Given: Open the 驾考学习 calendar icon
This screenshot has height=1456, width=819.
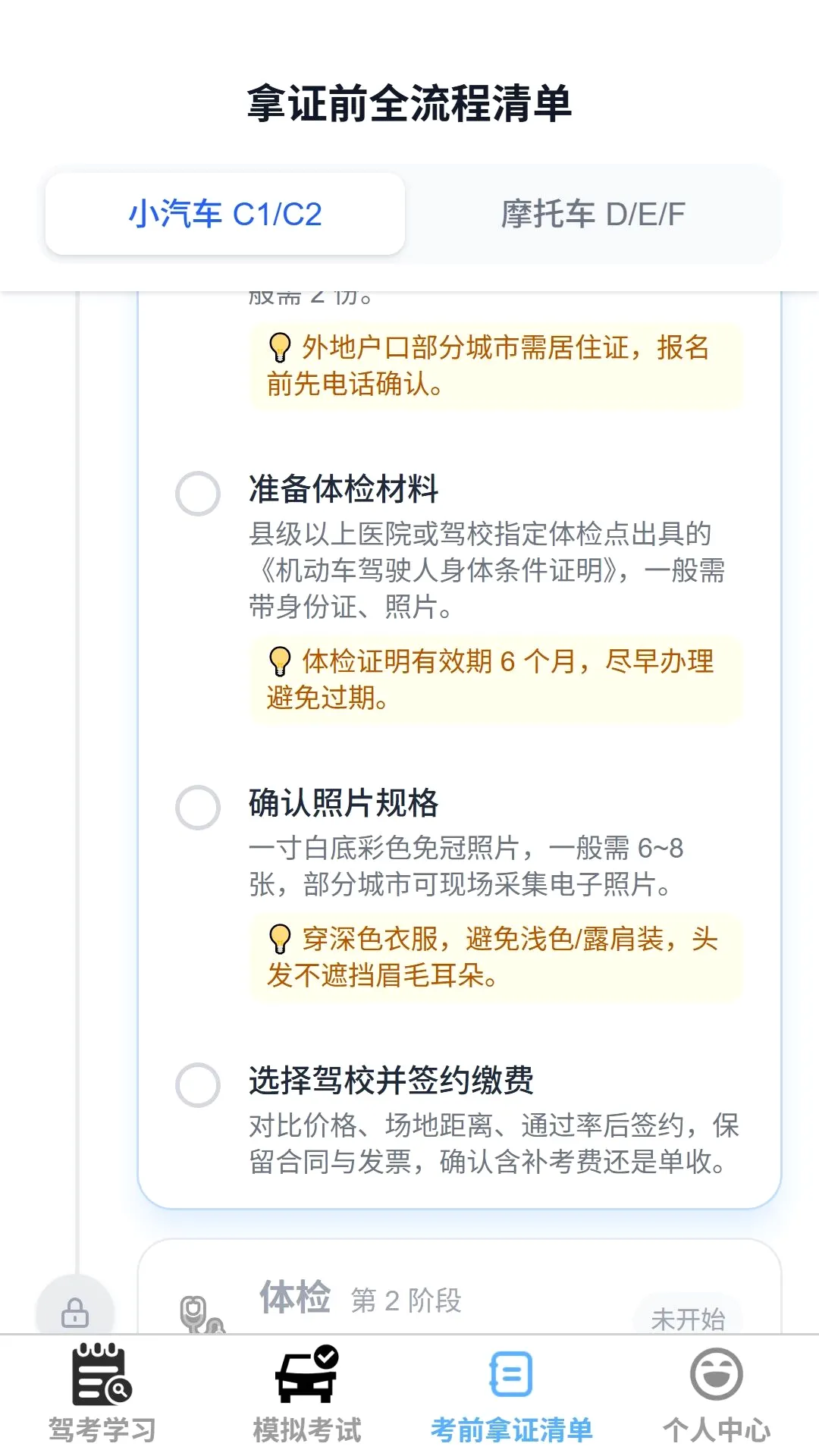Looking at the screenshot, I should coord(102,1374).
